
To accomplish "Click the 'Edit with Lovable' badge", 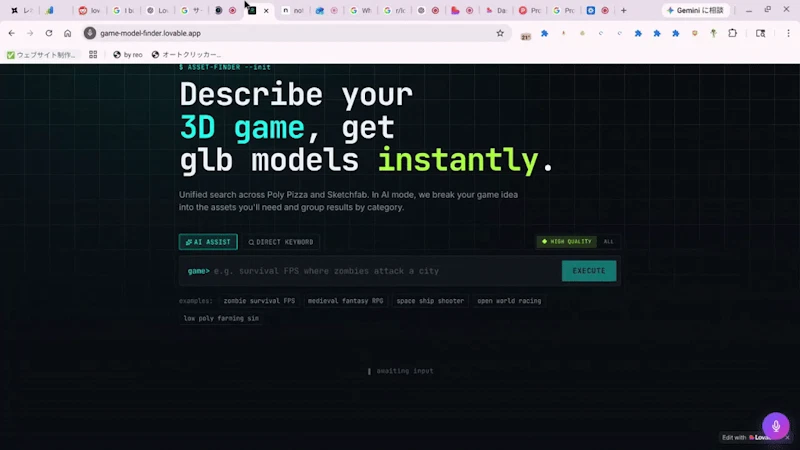I will pyautogui.click(x=747, y=437).
